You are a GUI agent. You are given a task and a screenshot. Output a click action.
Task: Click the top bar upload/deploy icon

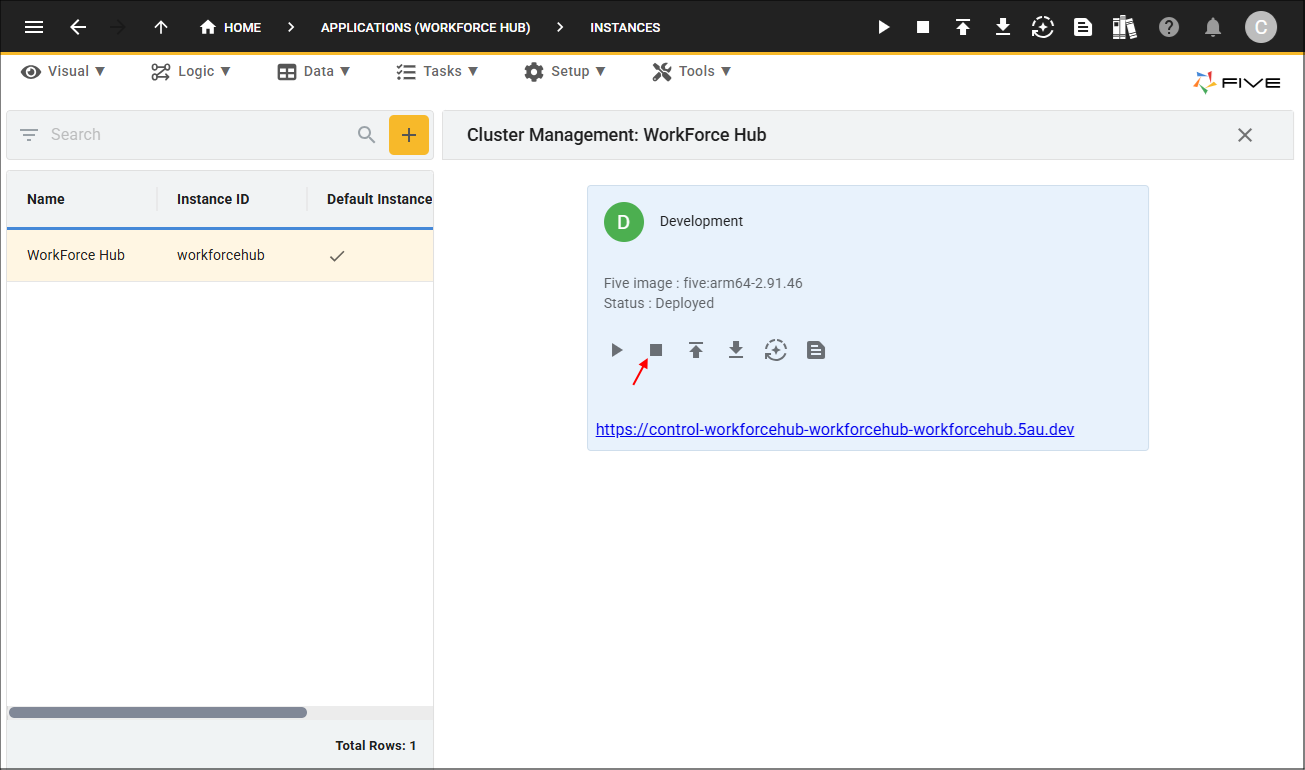pyautogui.click(x=963, y=28)
